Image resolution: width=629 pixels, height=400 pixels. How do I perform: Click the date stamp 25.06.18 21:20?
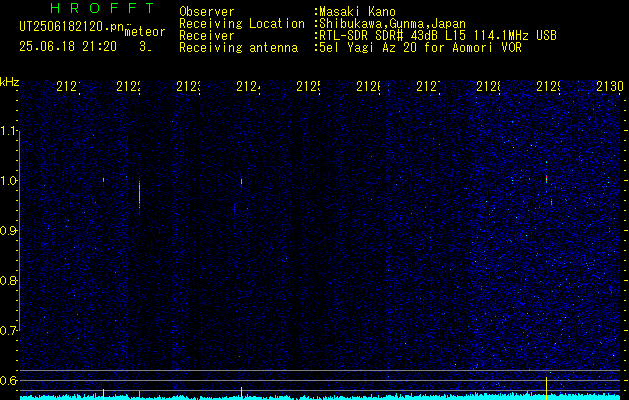tap(68, 47)
